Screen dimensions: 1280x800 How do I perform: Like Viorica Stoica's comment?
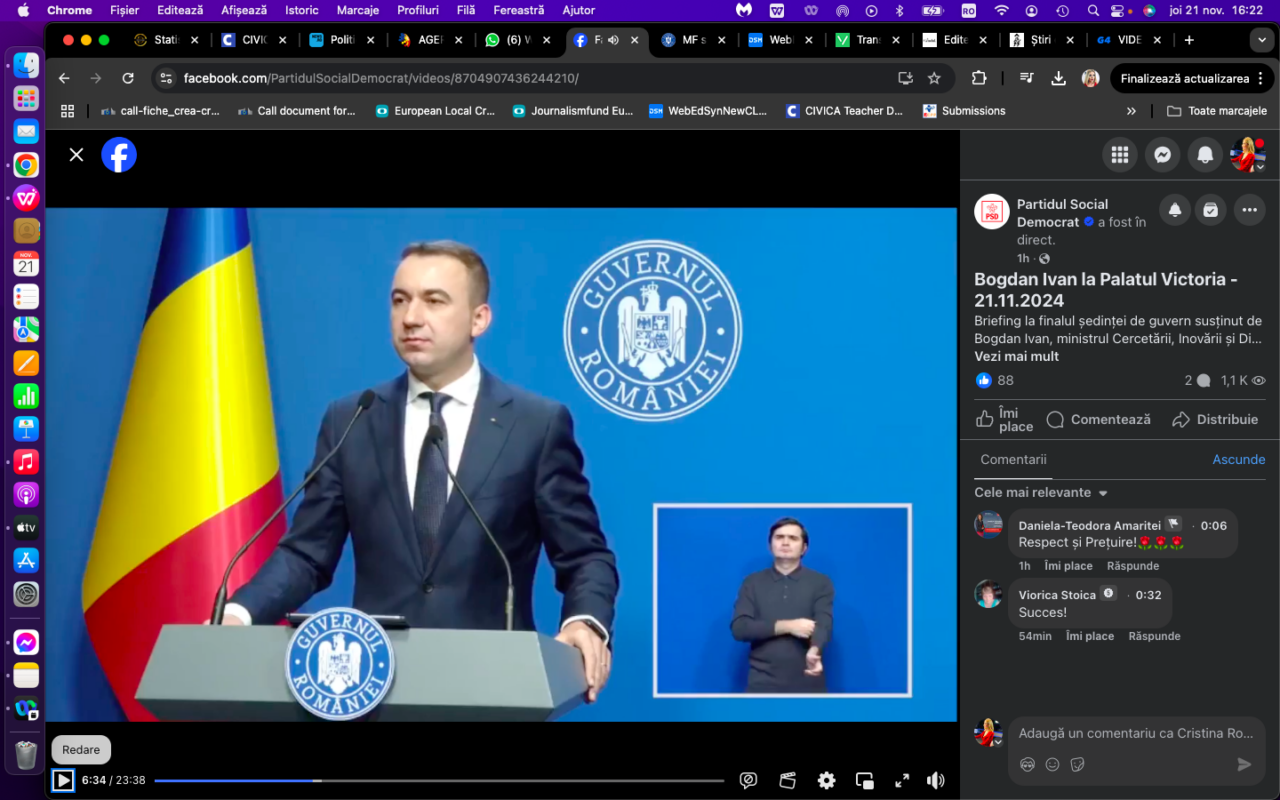(x=1090, y=636)
